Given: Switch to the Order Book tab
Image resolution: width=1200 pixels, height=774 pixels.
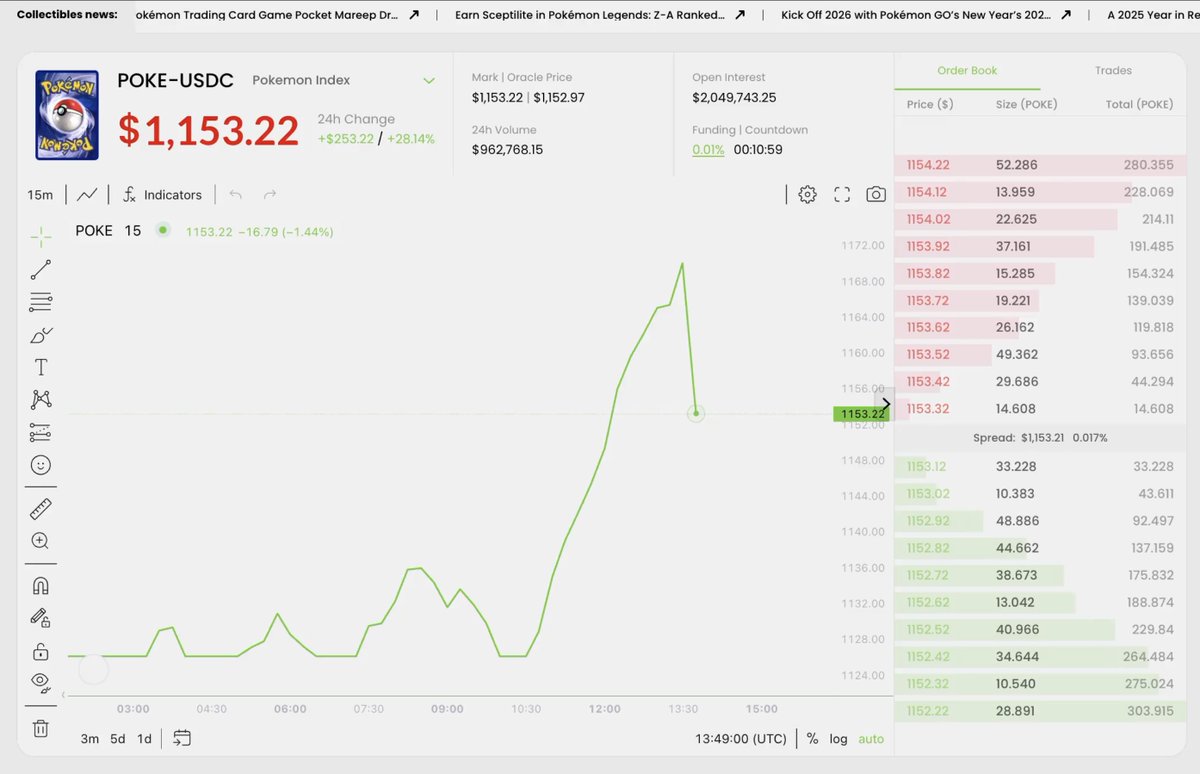Looking at the screenshot, I should pyautogui.click(x=967, y=71).
